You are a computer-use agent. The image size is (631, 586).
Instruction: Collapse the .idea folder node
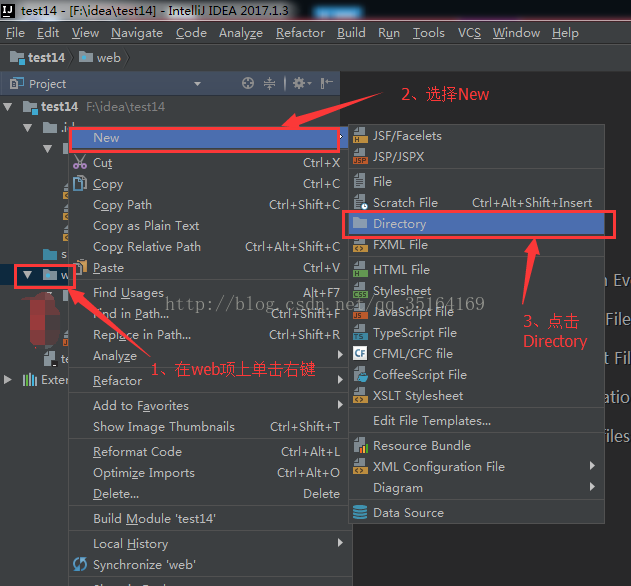click(27, 128)
